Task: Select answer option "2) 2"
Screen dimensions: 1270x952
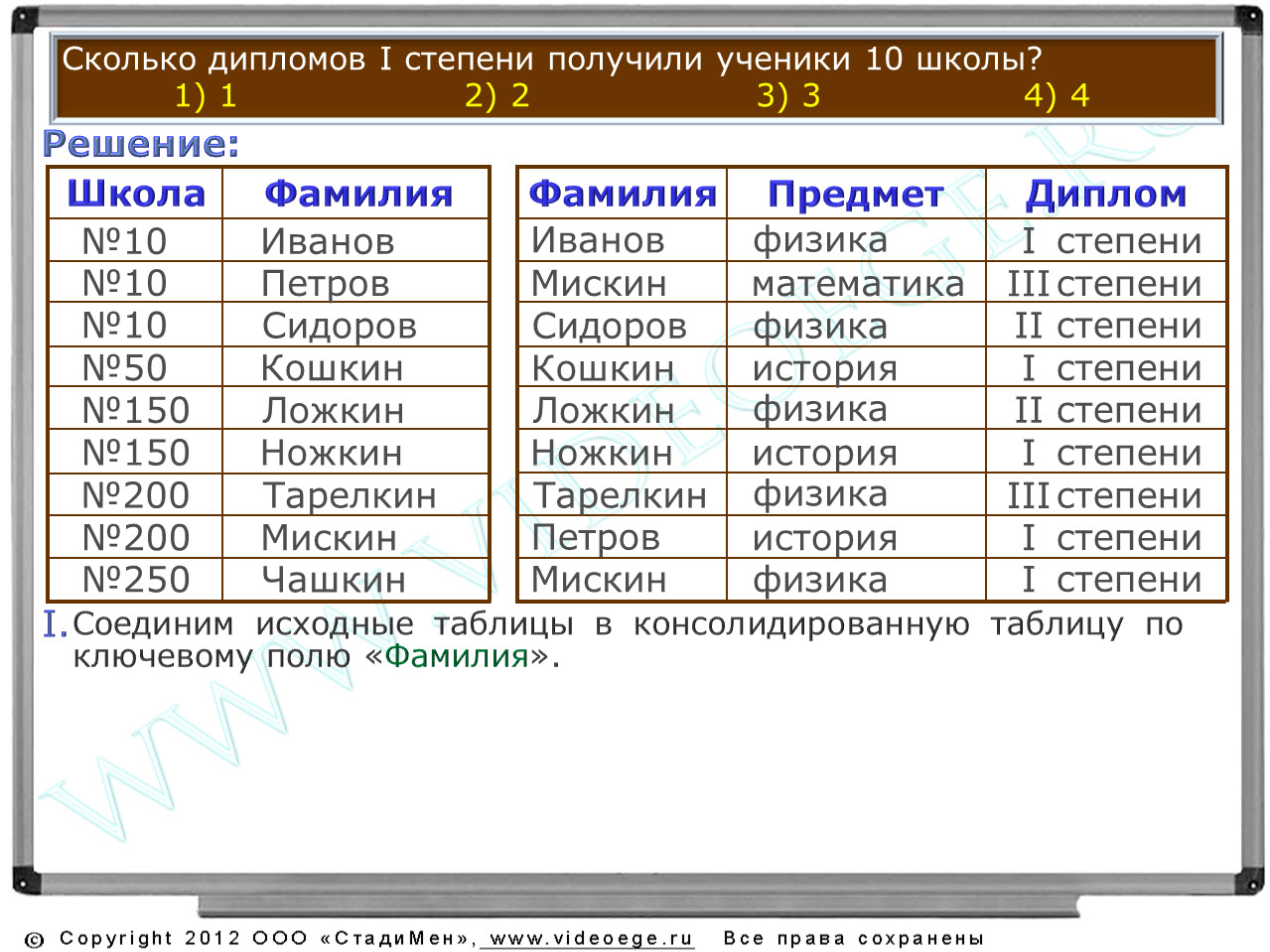Action: pos(497,96)
